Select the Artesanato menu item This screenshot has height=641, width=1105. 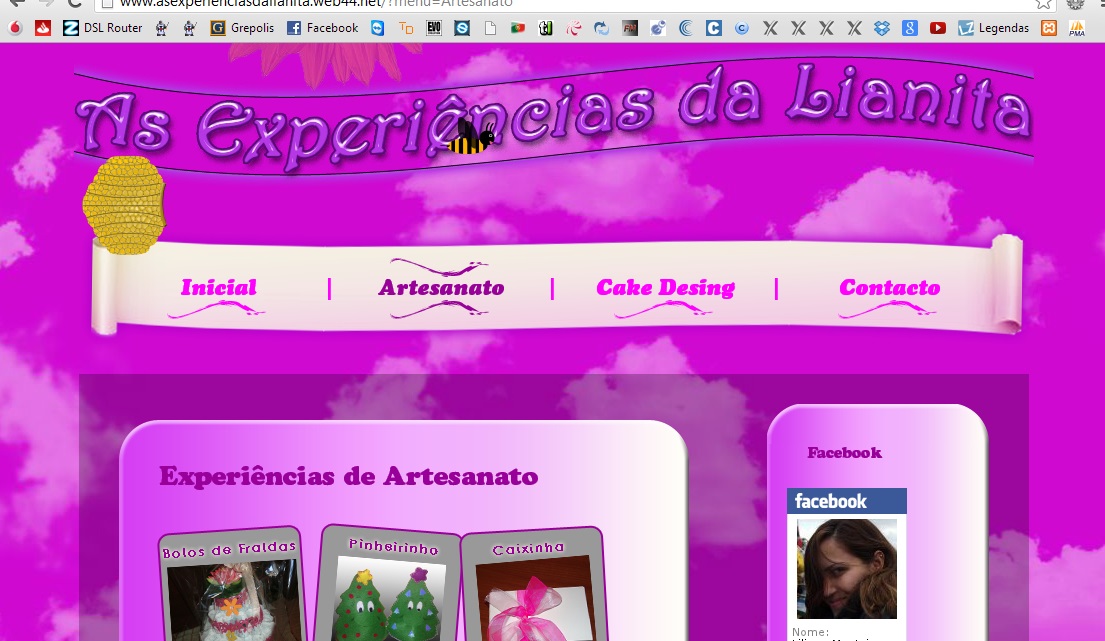pyautogui.click(x=441, y=287)
